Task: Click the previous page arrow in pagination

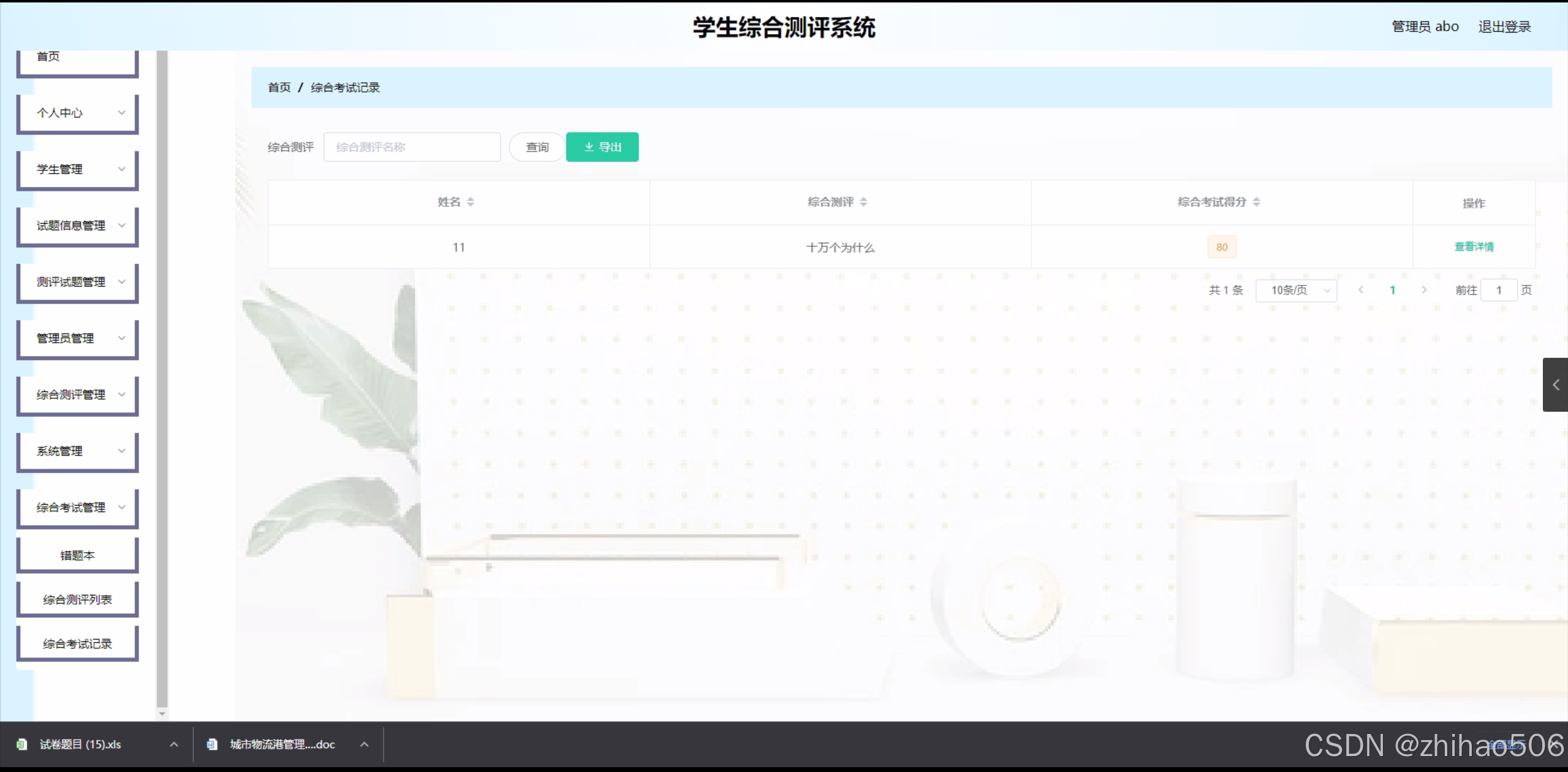Action: [1360, 290]
